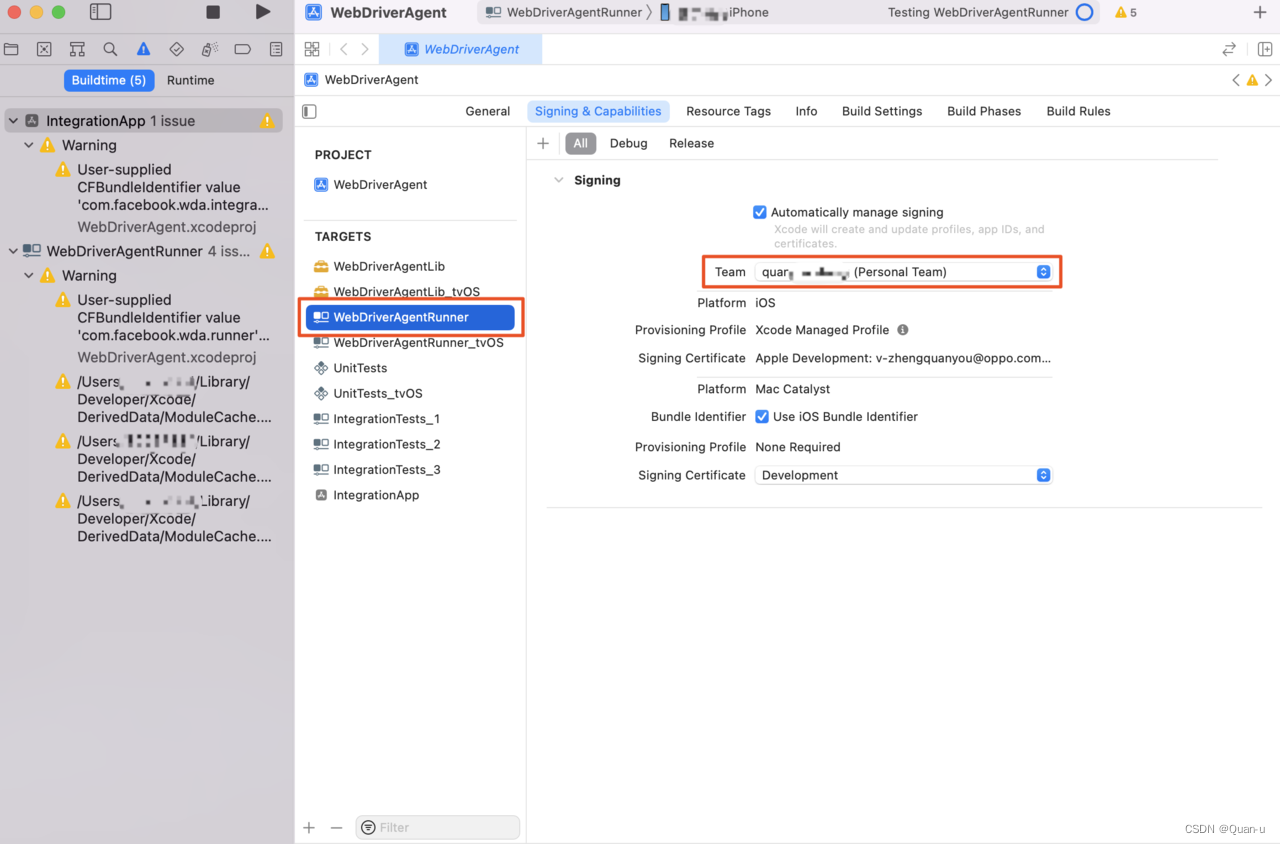This screenshot has height=844, width=1280.
Task: Open the WebDriverAgentRunner scheme selector
Action: (563, 12)
